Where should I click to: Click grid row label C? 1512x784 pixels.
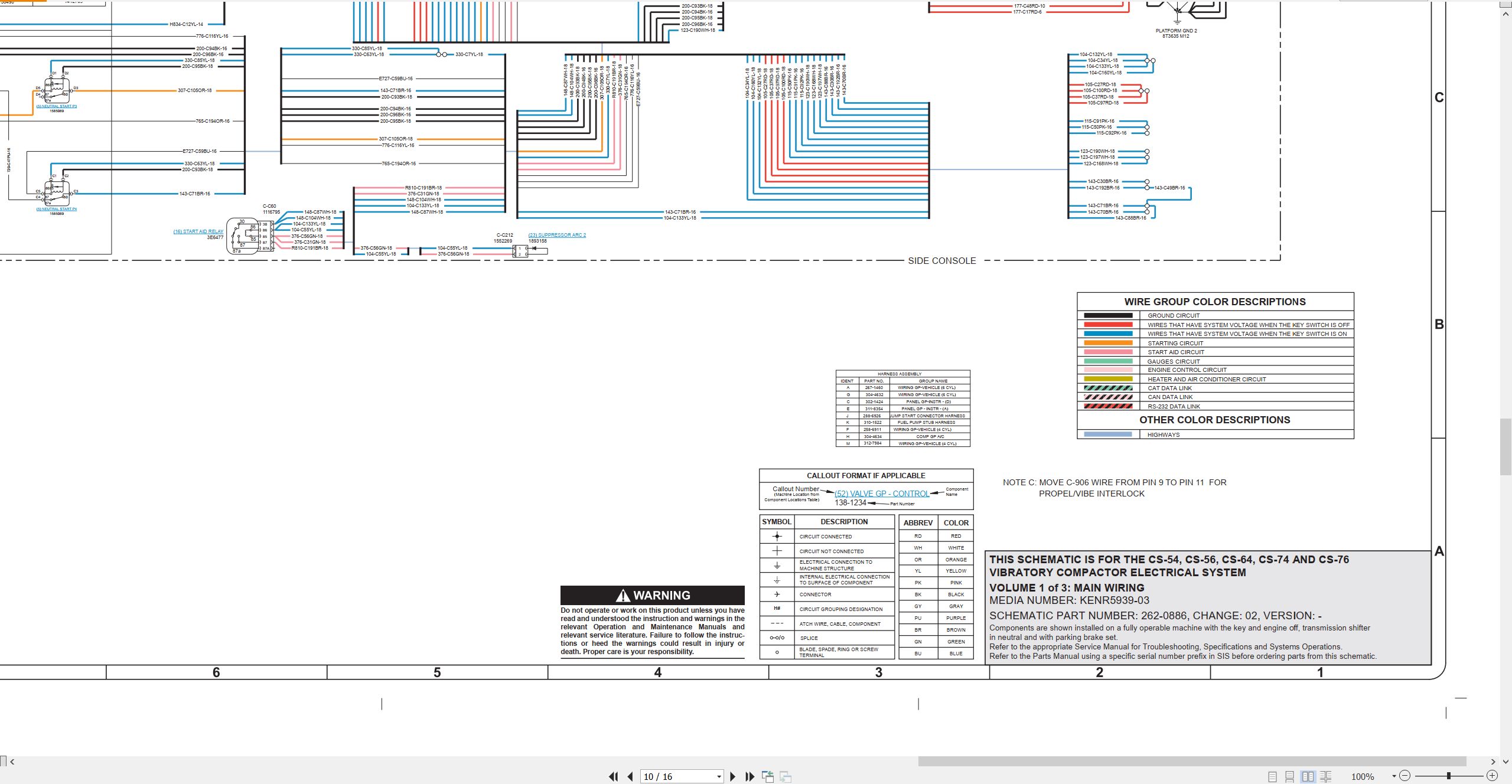[x=1439, y=97]
